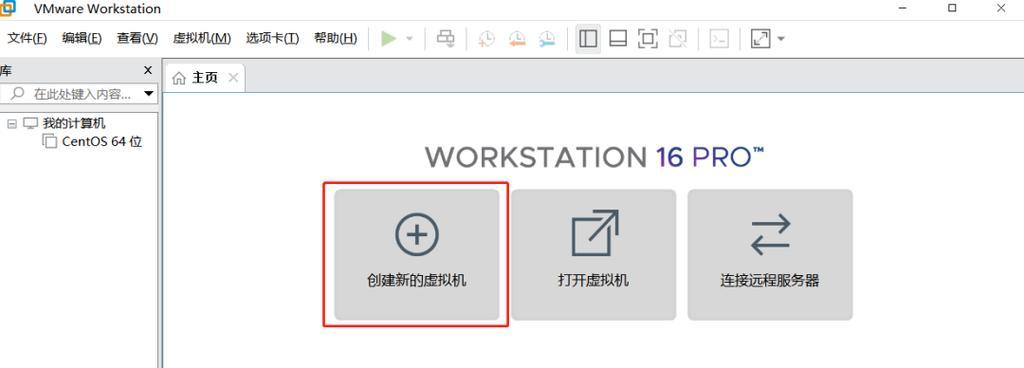Open the snapshot manager wrench icon
The image size is (1024, 368).
[x=547, y=38]
